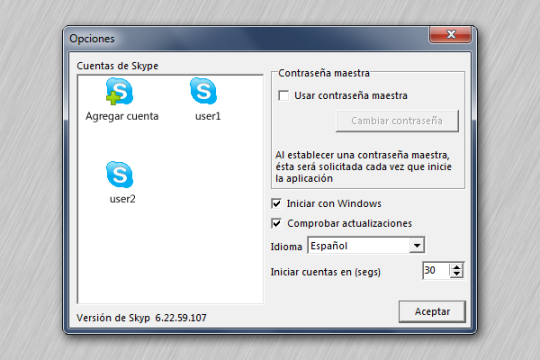Increase seconds with spinner up arrow

click(457, 267)
